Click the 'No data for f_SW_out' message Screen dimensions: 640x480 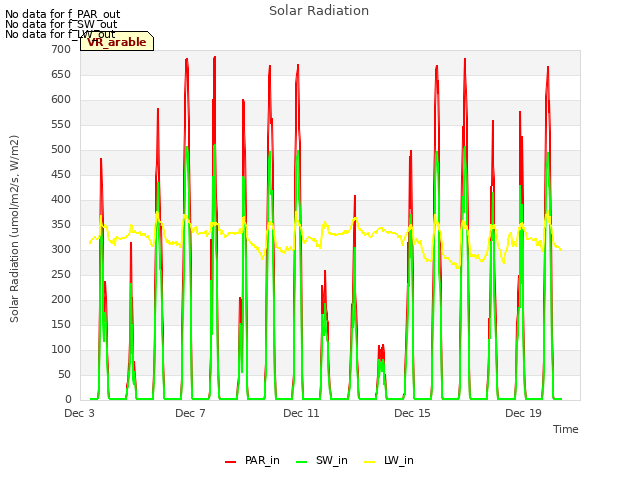click(x=61, y=24)
